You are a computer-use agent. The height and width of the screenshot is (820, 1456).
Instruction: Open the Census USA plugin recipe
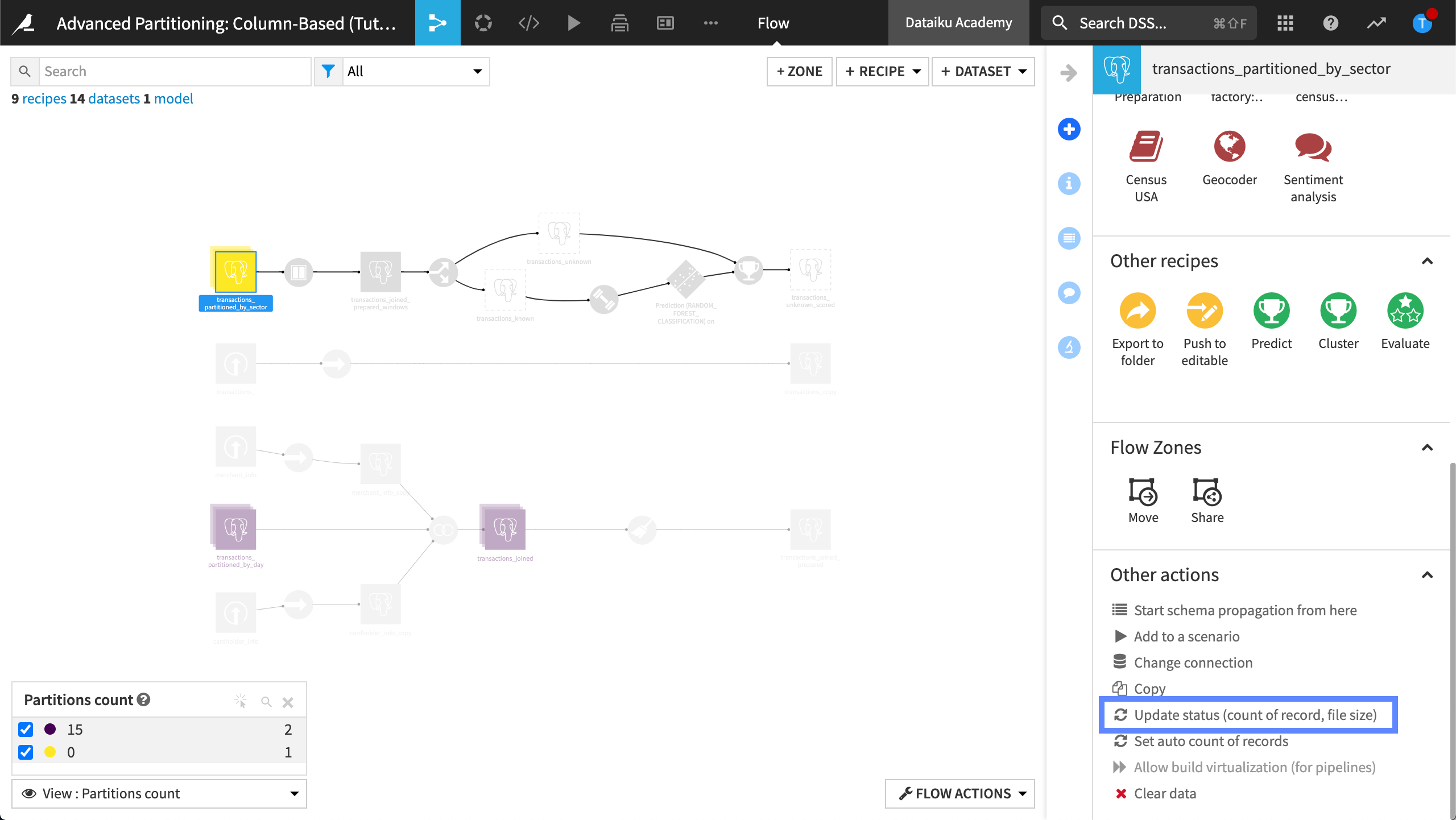click(1145, 147)
